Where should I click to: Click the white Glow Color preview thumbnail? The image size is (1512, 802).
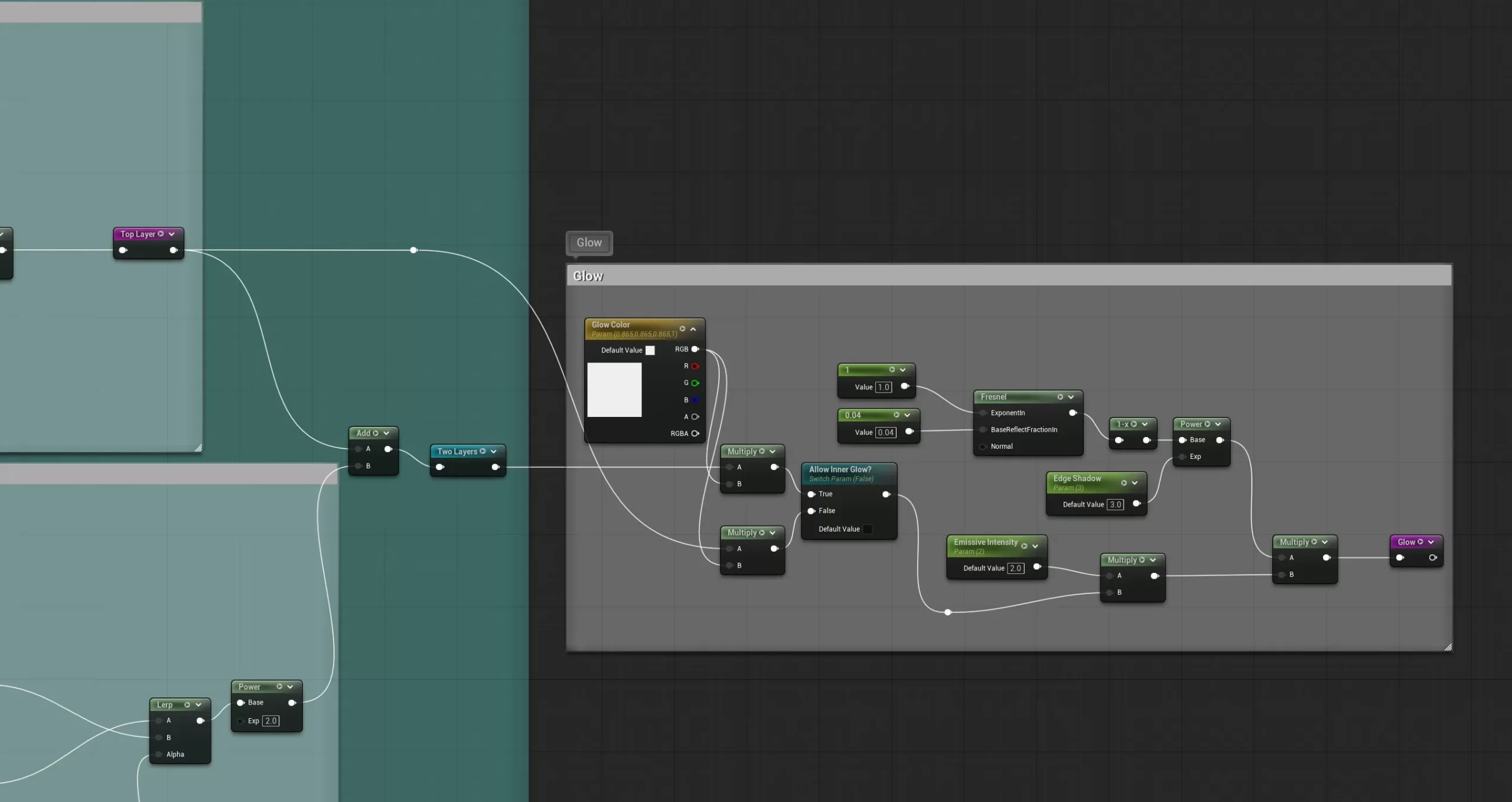click(x=614, y=390)
